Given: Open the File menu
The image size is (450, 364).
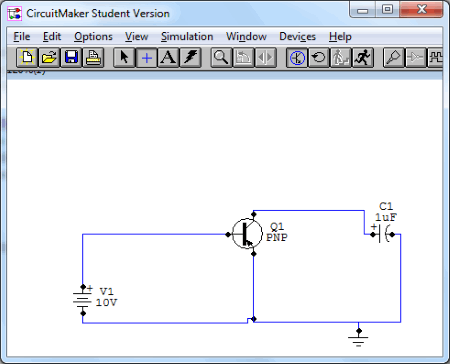Looking at the screenshot, I should click(x=22, y=36).
